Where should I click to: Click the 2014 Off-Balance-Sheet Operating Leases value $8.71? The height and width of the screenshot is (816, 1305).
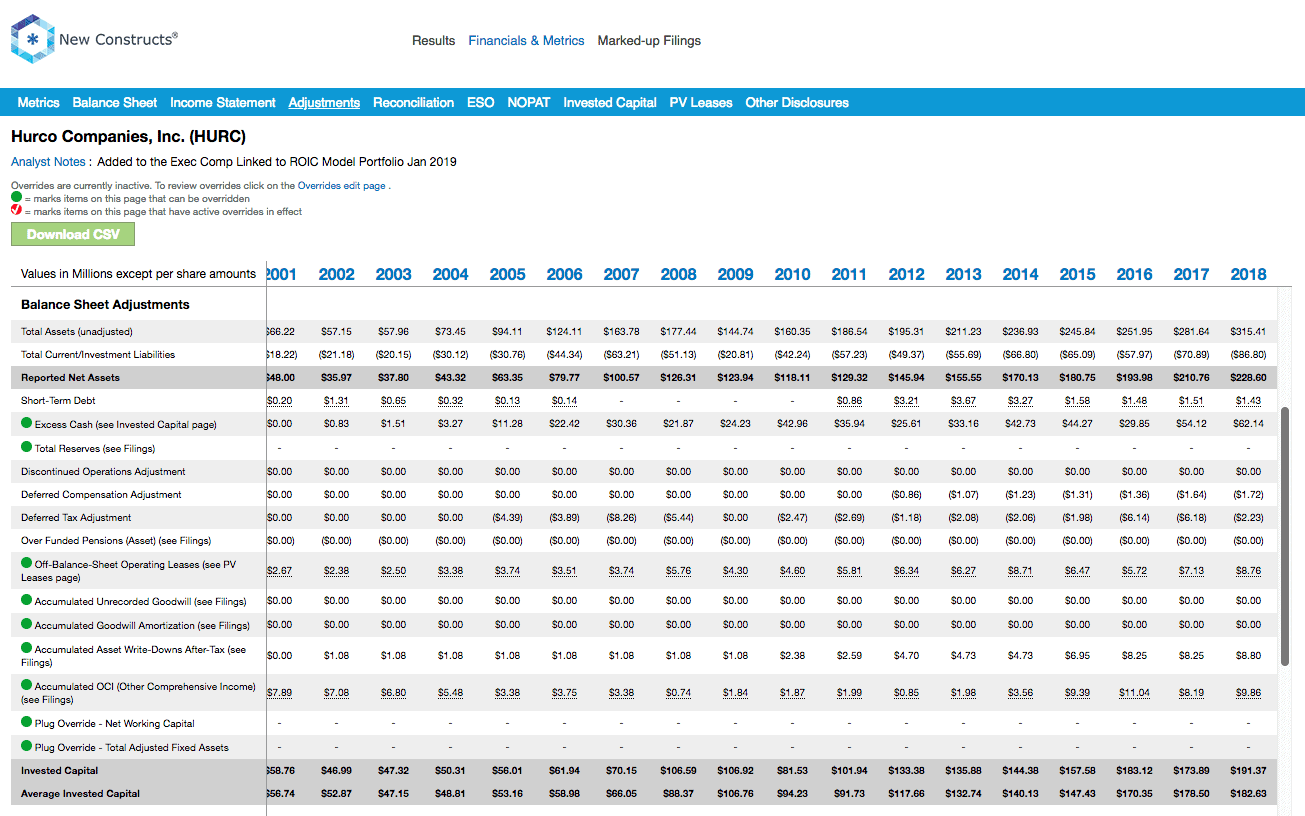1021,570
